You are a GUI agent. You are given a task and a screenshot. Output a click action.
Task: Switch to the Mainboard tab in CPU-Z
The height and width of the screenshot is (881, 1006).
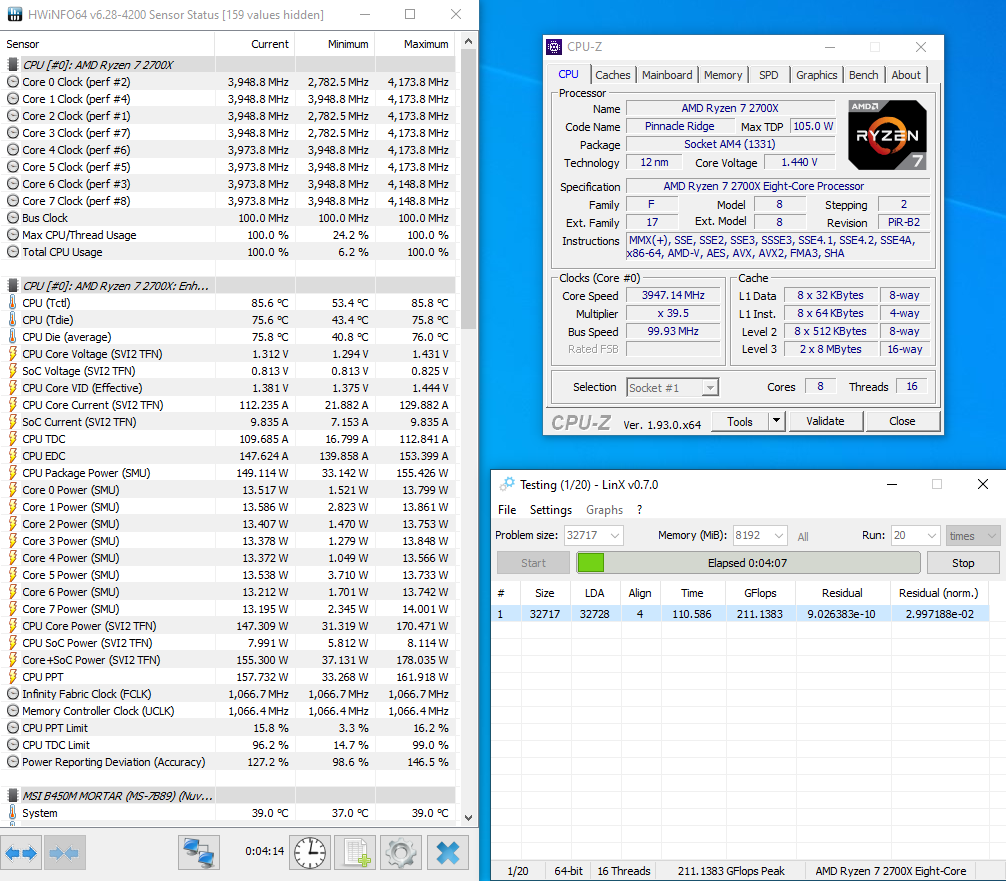pos(667,75)
